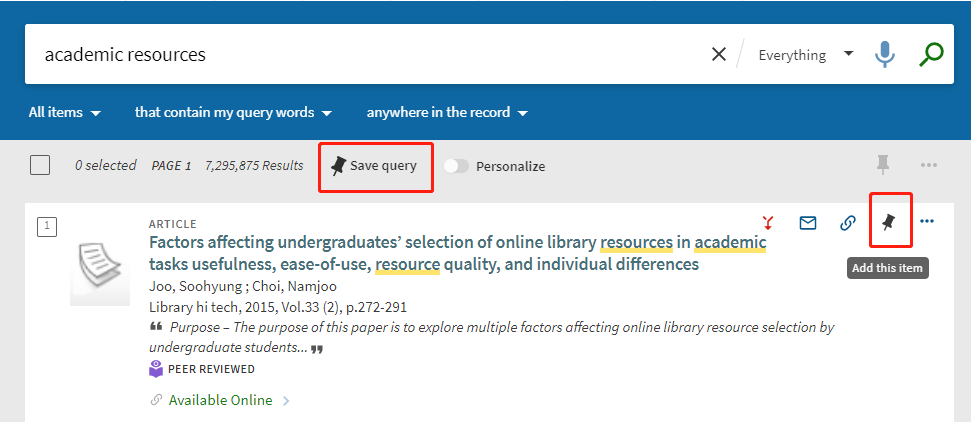Screen dimensions: 971x422
Task: Open the 'that contain my query words' dropdown
Action: (233, 113)
